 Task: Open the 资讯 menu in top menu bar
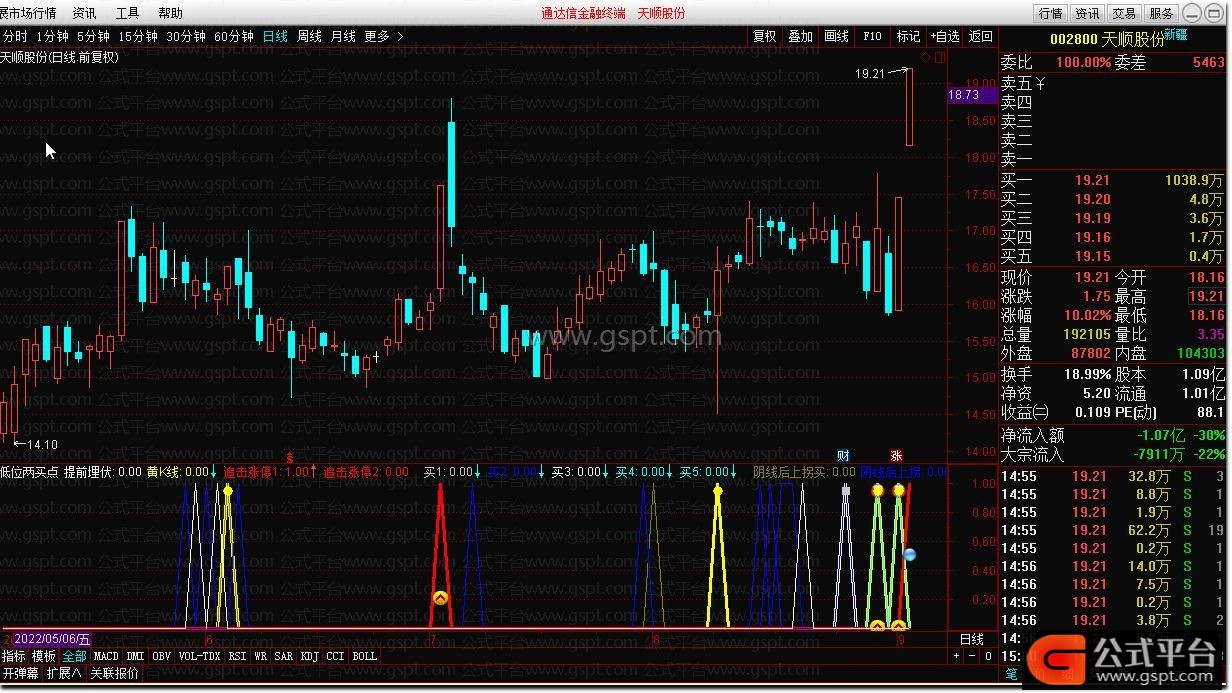click(85, 13)
